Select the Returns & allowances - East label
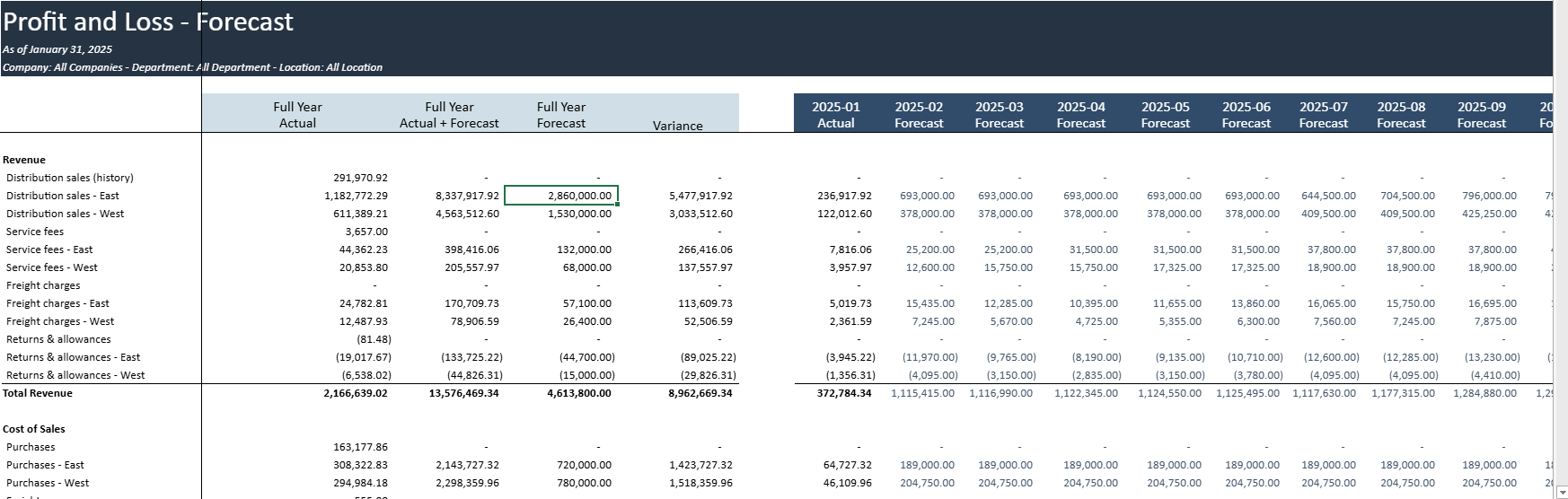 [73, 357]
